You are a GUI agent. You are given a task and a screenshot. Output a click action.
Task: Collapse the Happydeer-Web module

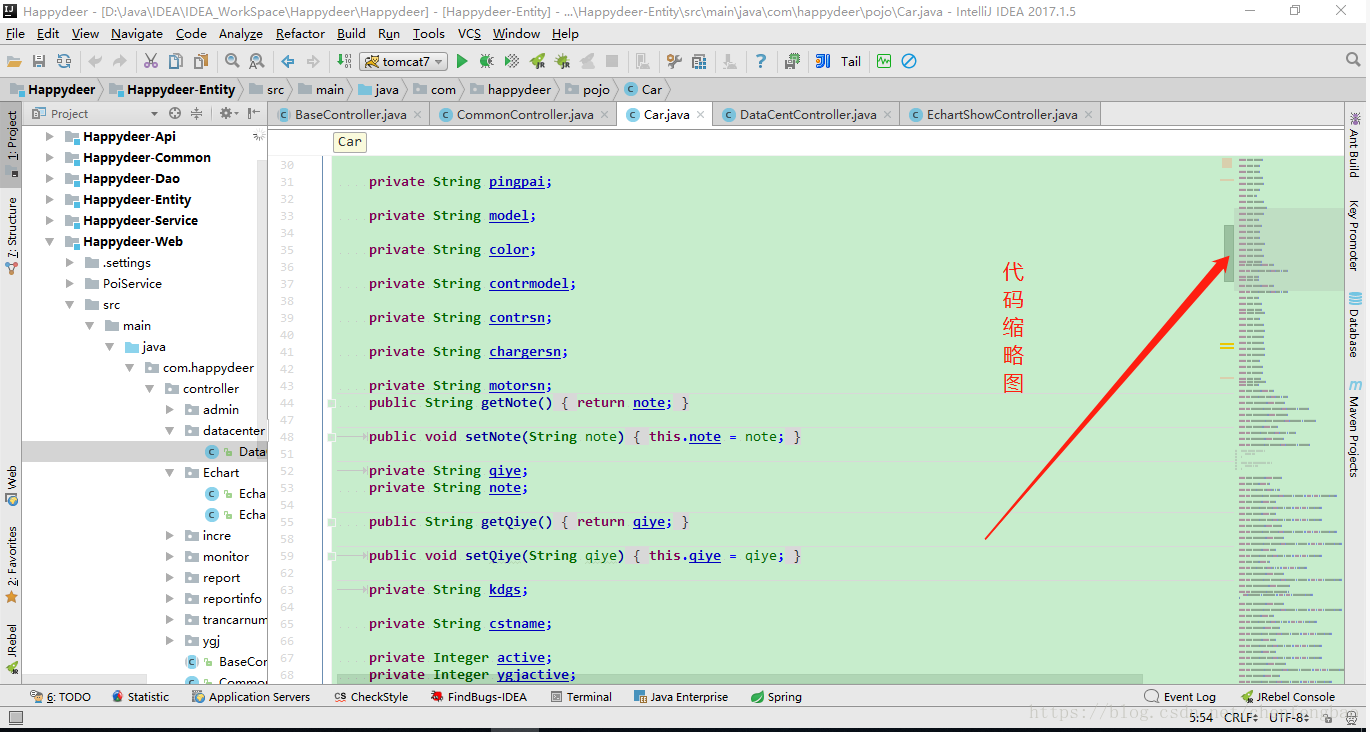49,242
